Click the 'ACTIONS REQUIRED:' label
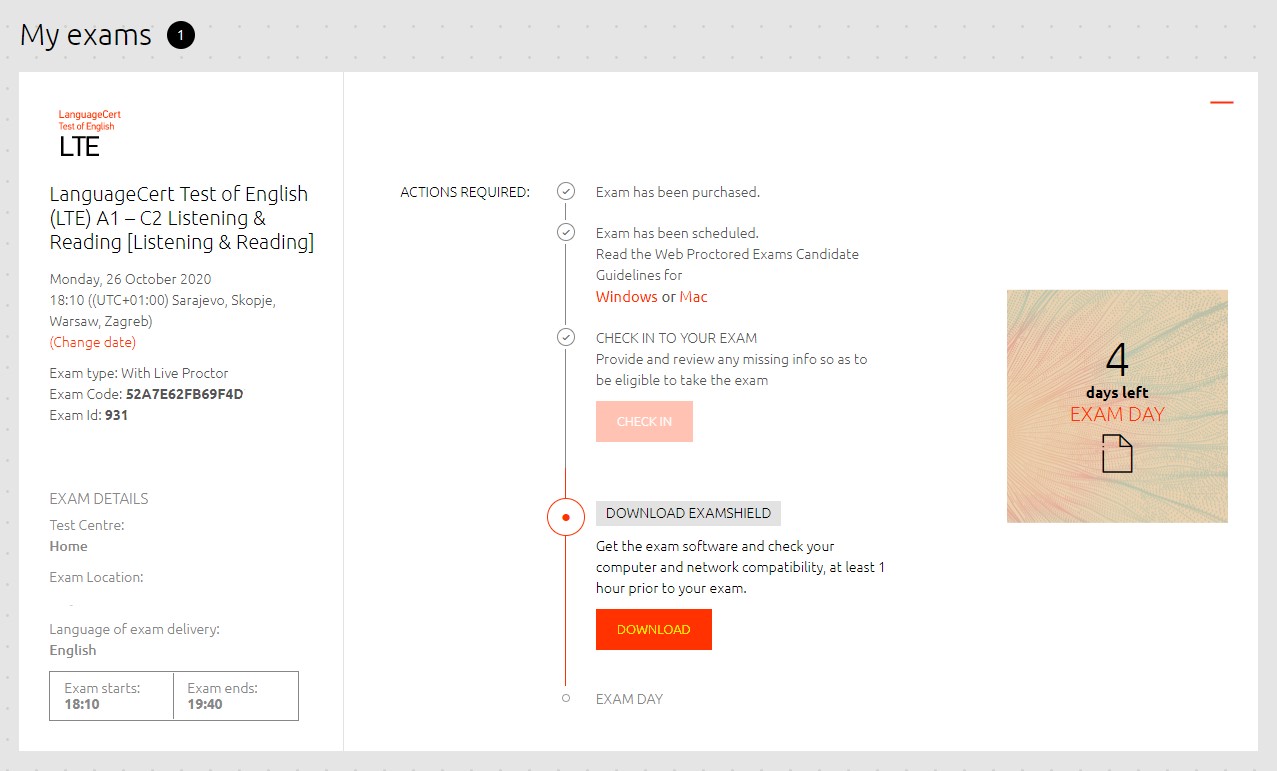This screenshot has width=1277, height=771. [465, 192]
